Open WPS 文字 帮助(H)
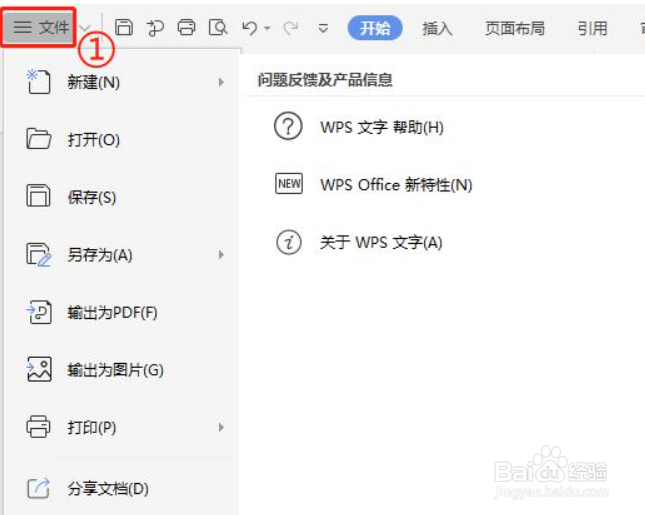This screenshot has height=515, width=645. [x=382, y=127]
